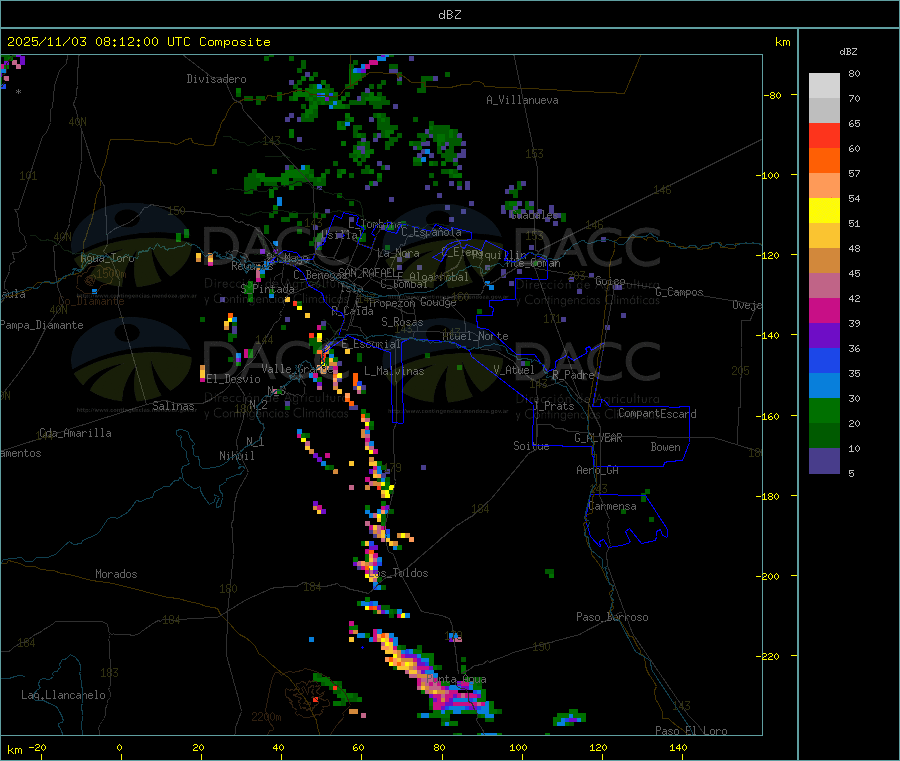Click the yellow 54 dBZ legend band
This screenshot has width=900, height=761.
824,210
